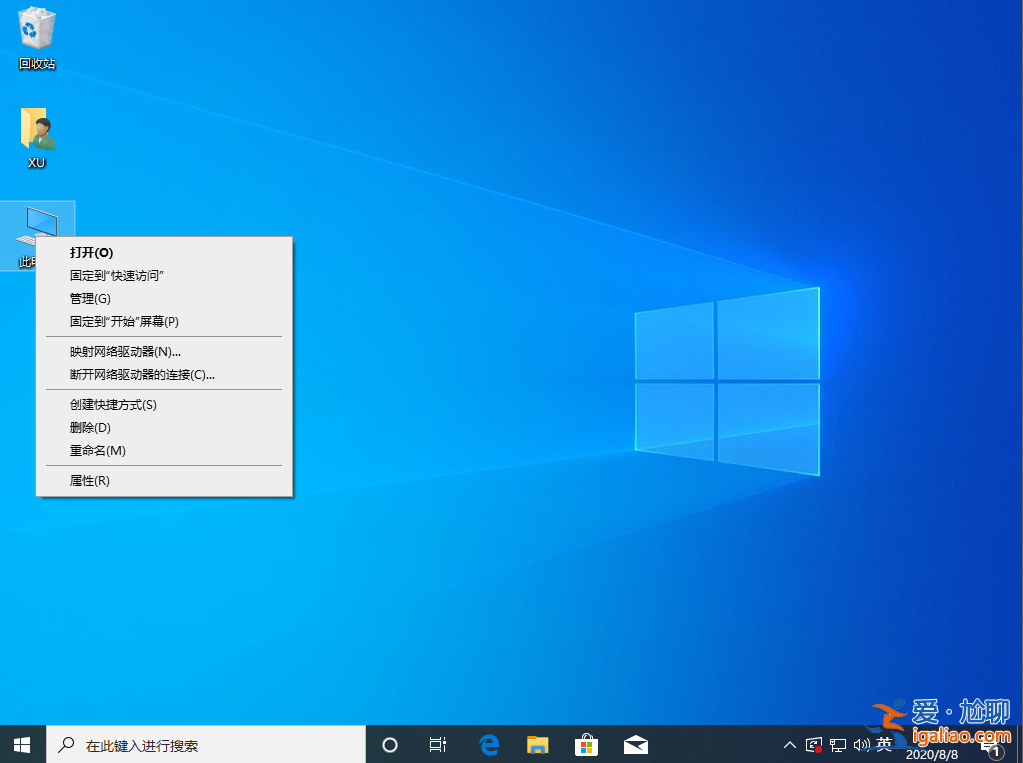1023x763 pixels.
Task: Launch the Microsoft Store from the taskbar
Action: click(x=586, y=744)
